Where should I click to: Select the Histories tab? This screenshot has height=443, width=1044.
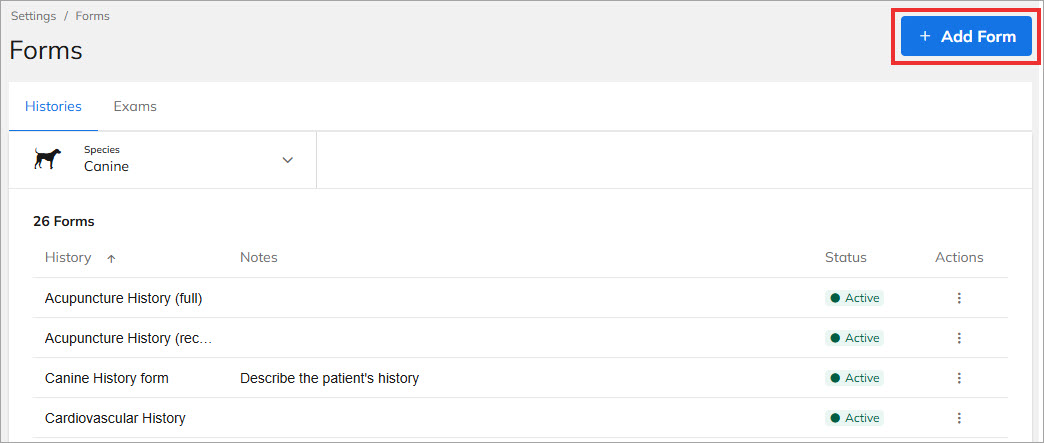[x=53, y=106]
